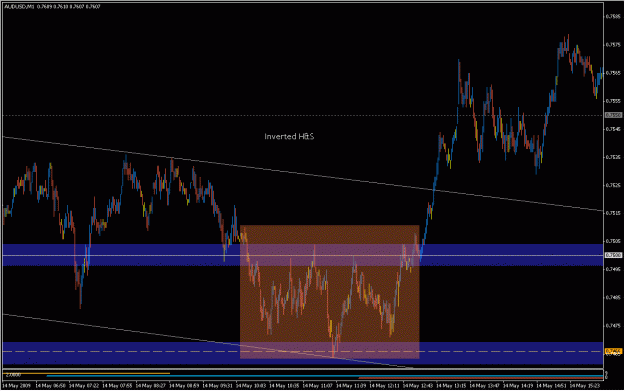
Task: Click the 0.7565 price scale value
Action: click(x=613, y=73)
